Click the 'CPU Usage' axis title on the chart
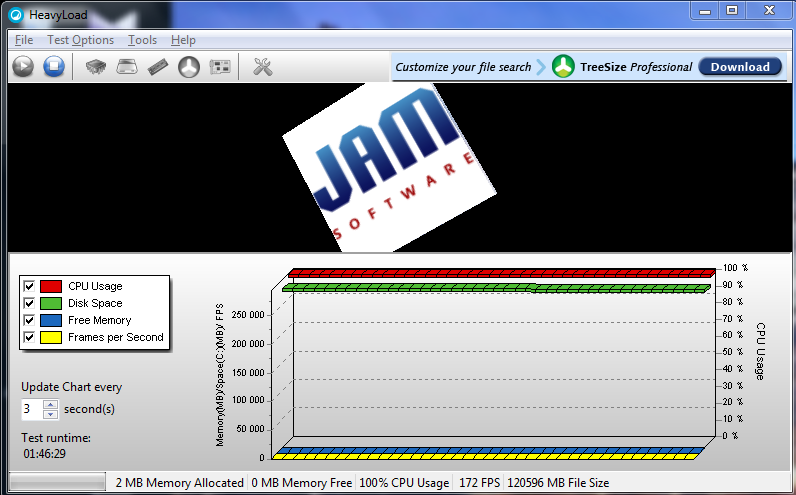The height and width of the screenshot is (495, 796). click(x=759, y=351)
